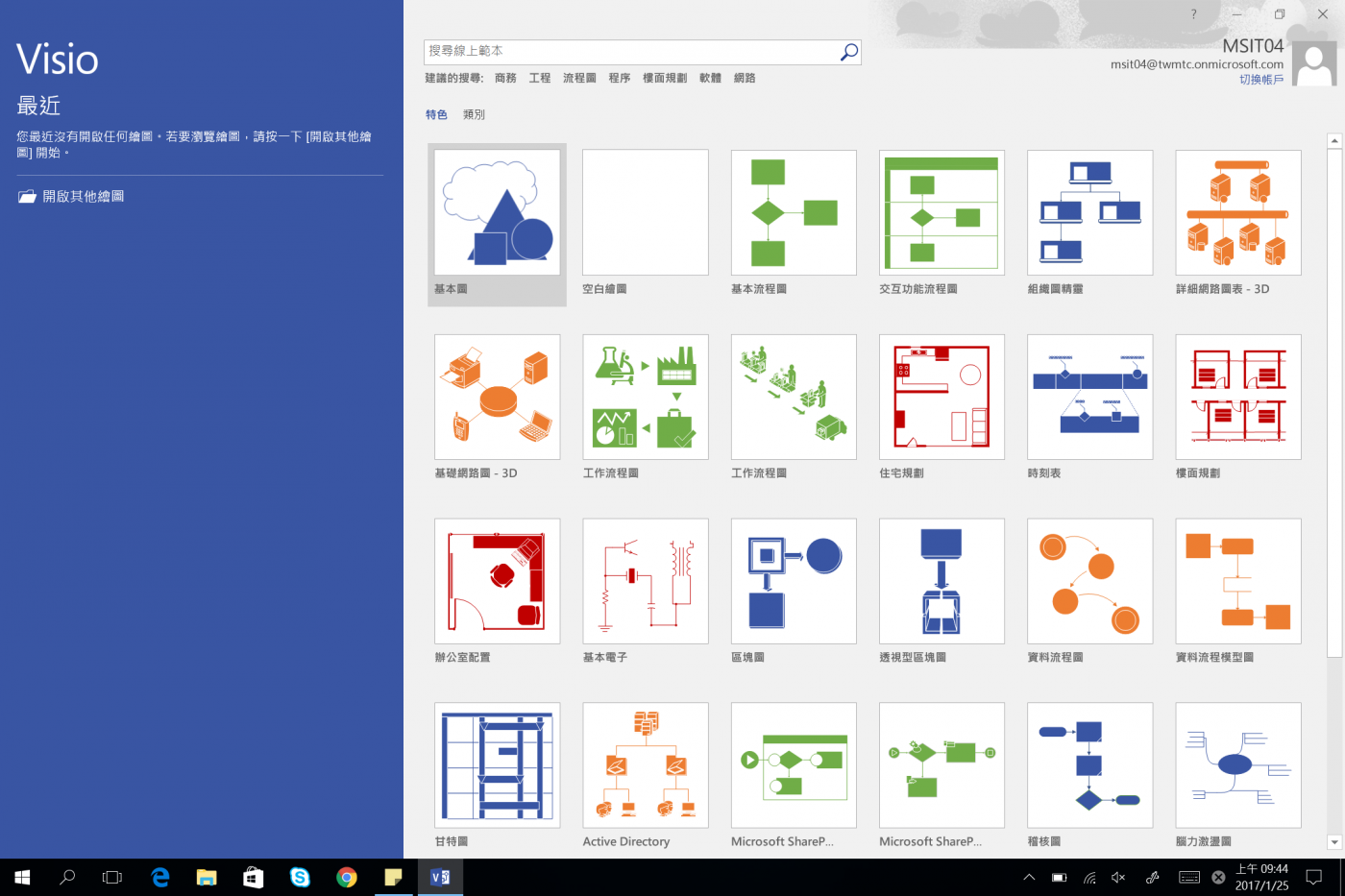Open 3D 工作流程圖 template with people figures
The height and width of the screenshot is (896, 1345).
[x=794, y=397]
